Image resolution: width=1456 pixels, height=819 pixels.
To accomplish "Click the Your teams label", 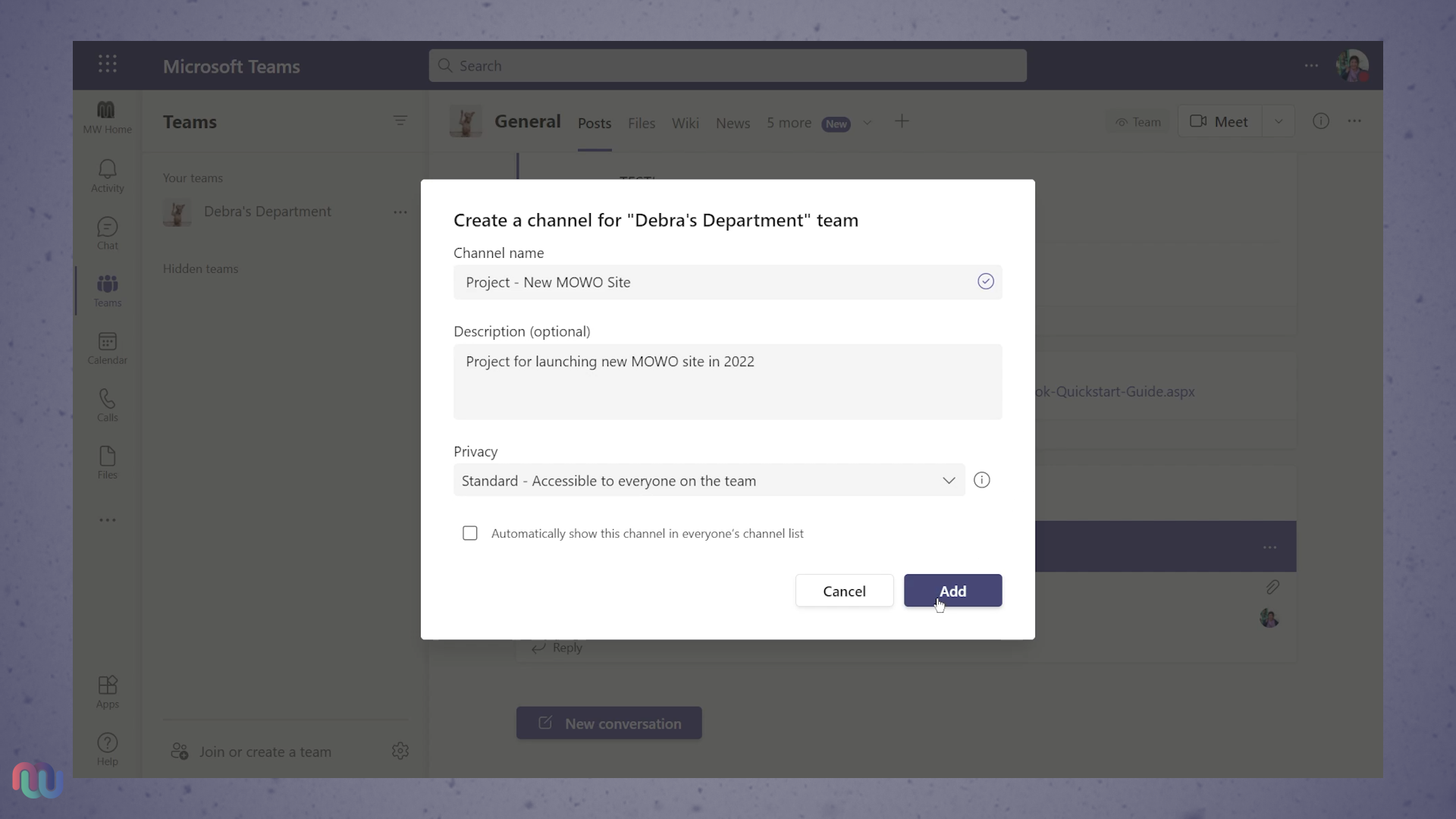I will click(x=193, y=177).
